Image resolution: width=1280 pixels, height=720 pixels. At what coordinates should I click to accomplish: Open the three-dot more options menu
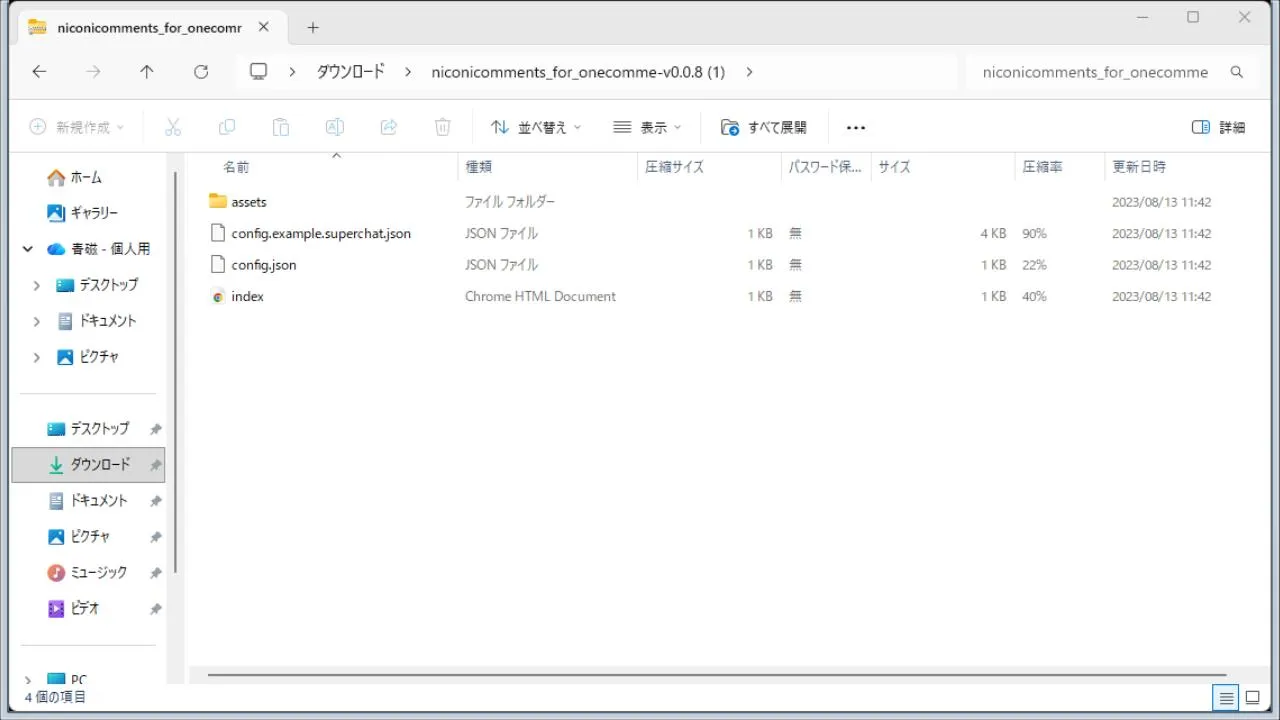856,127
